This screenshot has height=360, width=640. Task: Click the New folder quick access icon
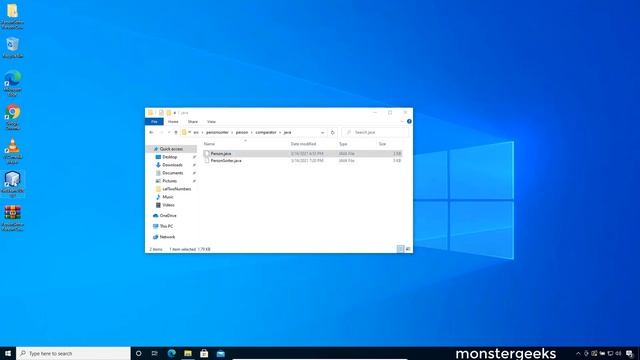(x=169, y=113)
